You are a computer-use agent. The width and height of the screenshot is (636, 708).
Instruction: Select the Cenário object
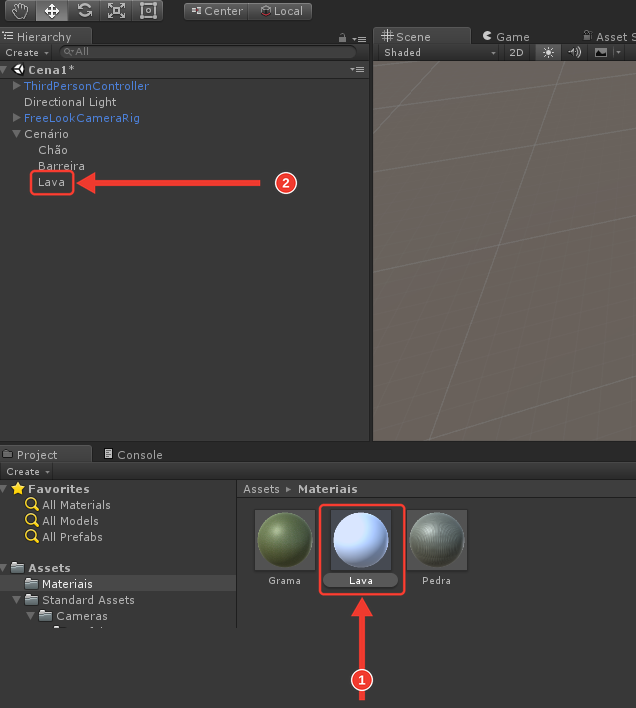[46, 134]
